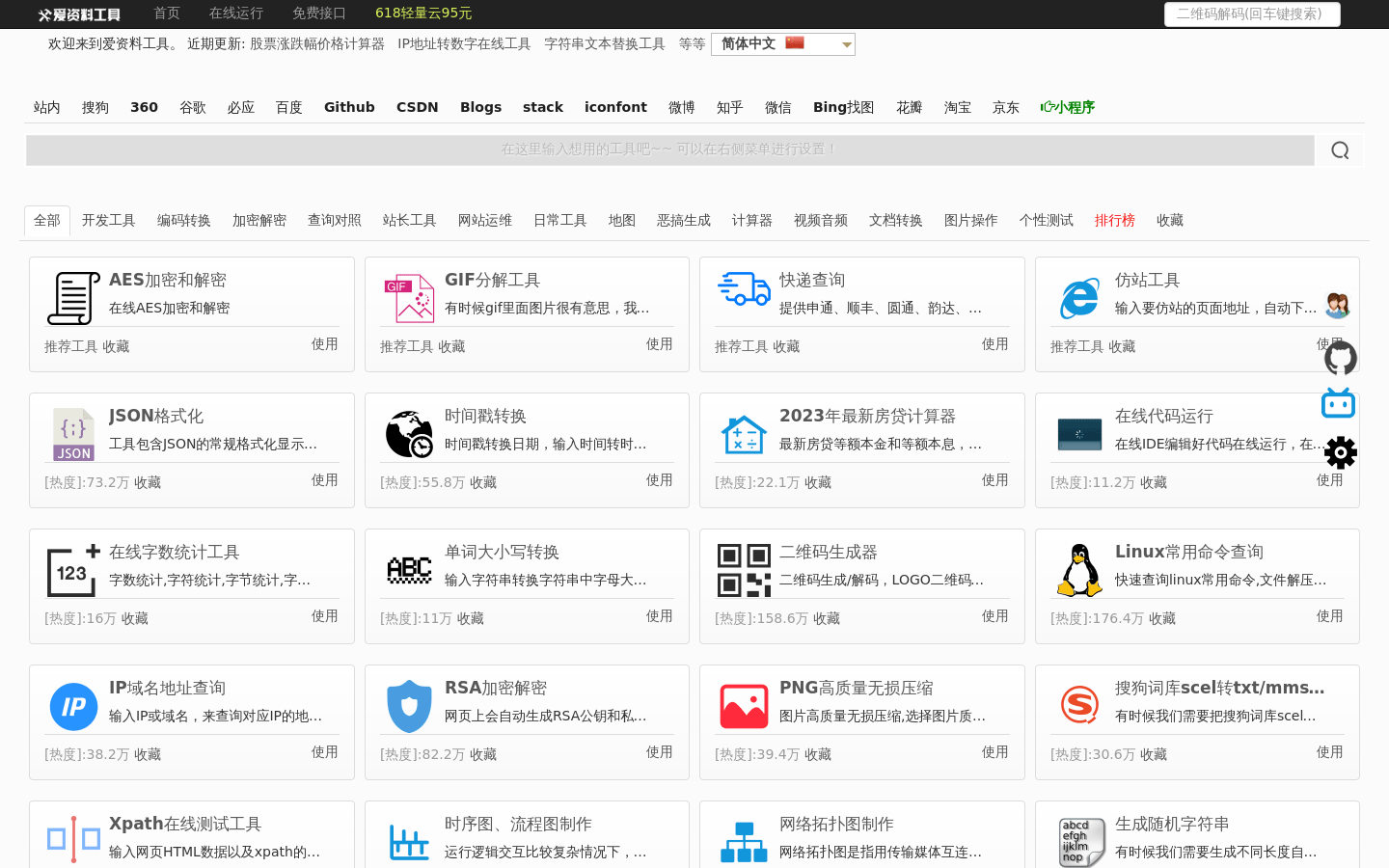Click the 618轻量云95元 promo link
Viewport: 1389px width, 868px height.
click(x=423, y=14)
